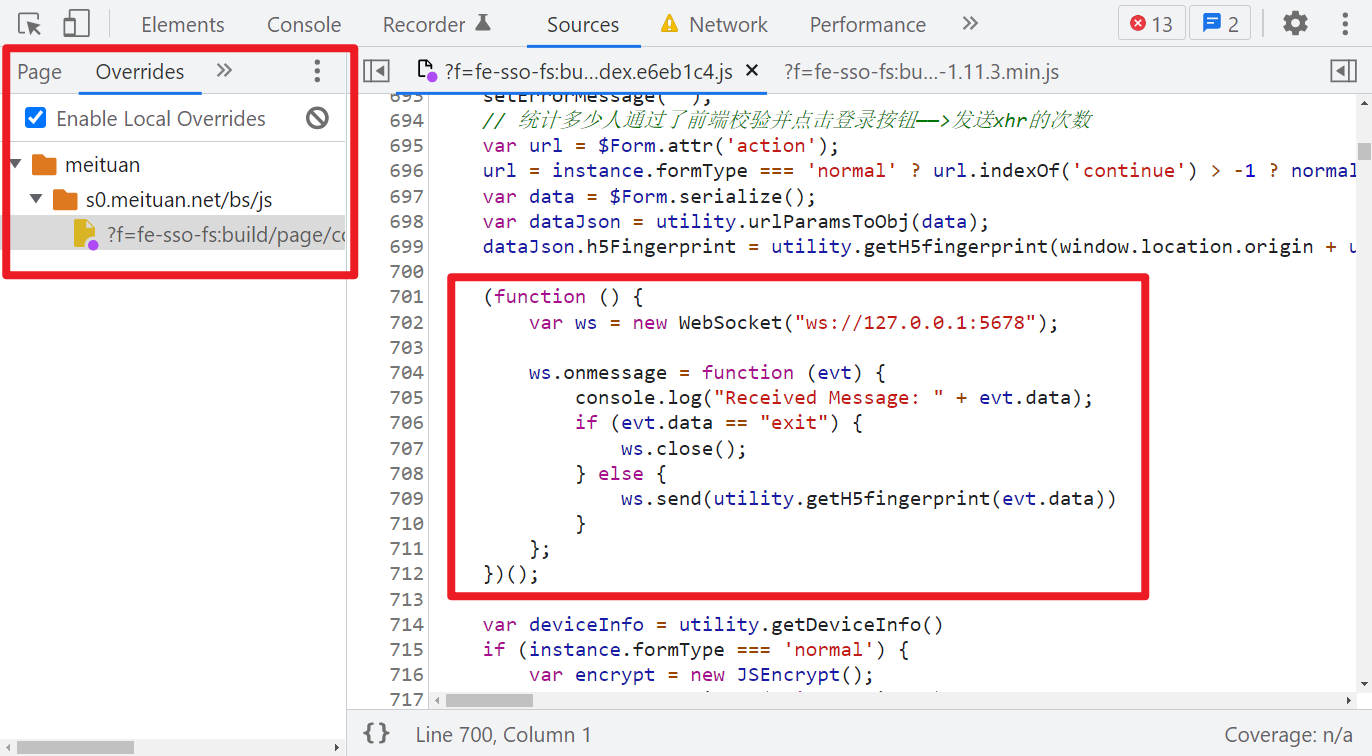Open the Recorder tab
Image resolution: width=1372 pixels, height=756 pixels.
pyautogui.click(x=437, y=24)
